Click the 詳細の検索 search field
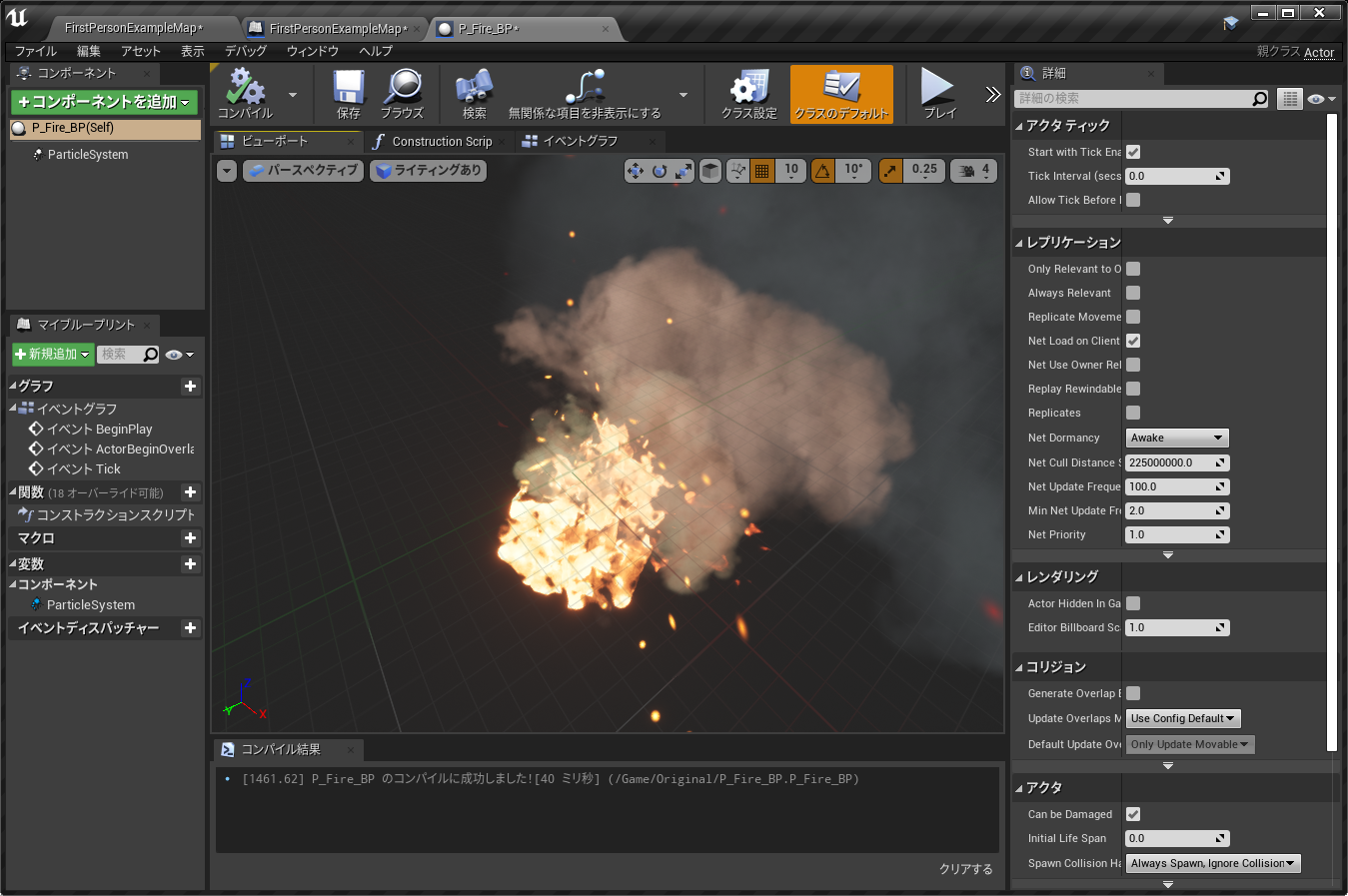The width and height of the screenshot is (1348, 896). pyautogui.click(x=1133, y=98)
